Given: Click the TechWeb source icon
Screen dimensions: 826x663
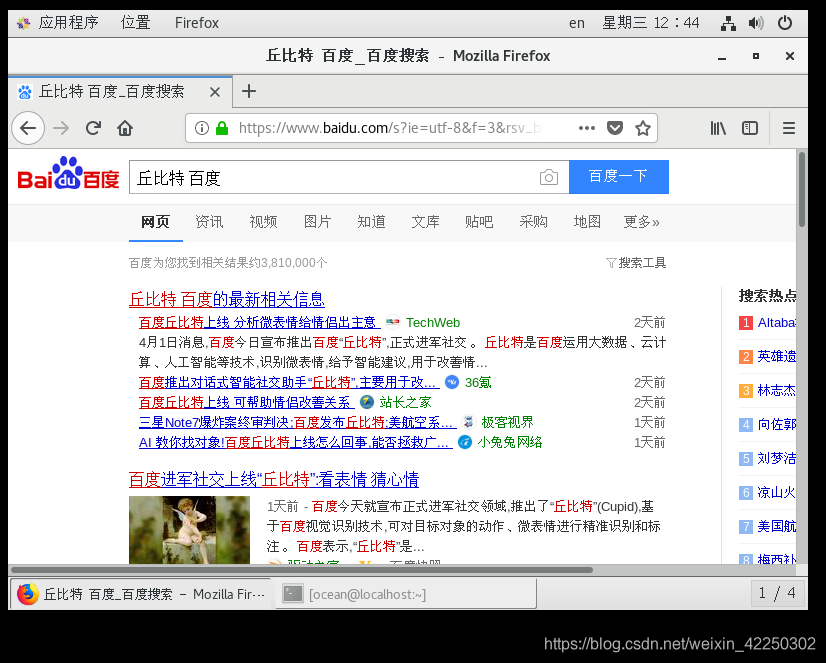Looking at the screenshot, I should (x=392, y=322).
